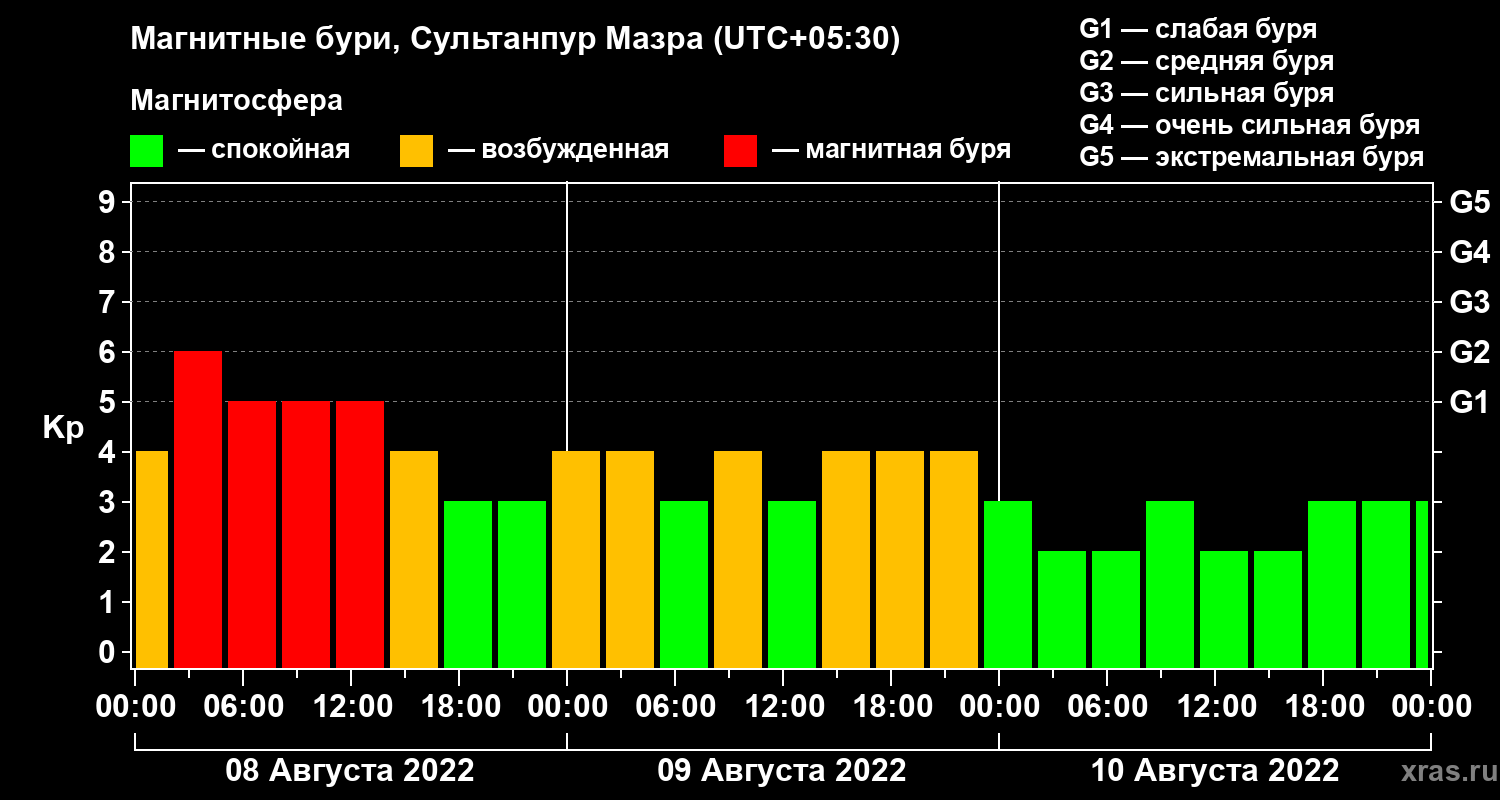Select the red bar above 12:00 on 08 Августа
The width and height of the screenshot is (1500, 800).
(x=360, y=534)
